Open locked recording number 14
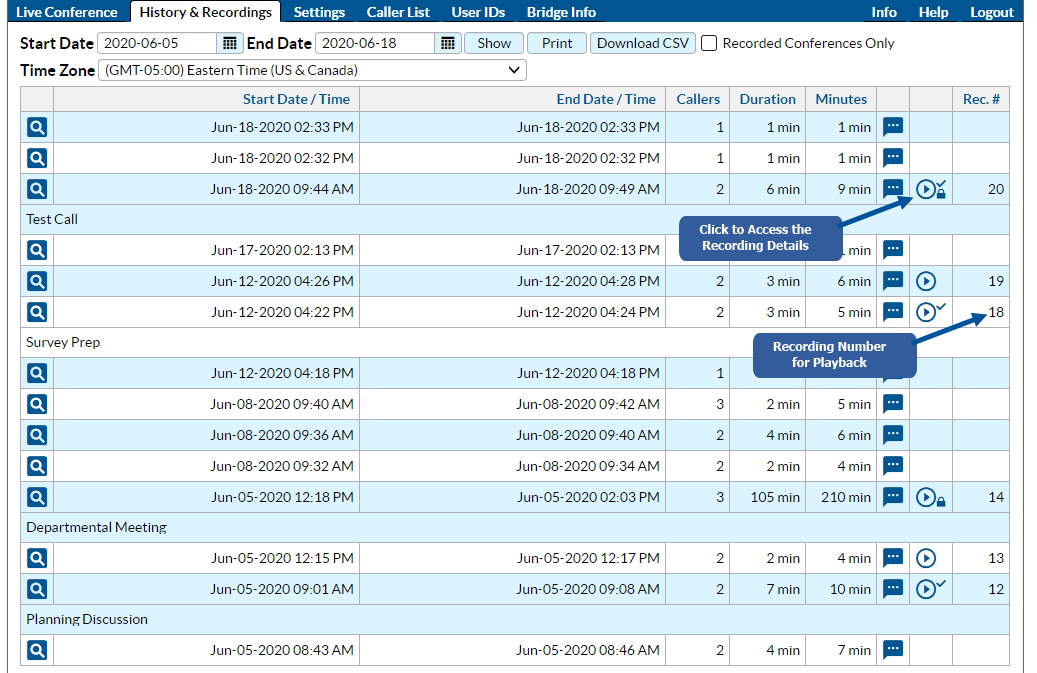 pyautogui.click(x=930, y=497)
